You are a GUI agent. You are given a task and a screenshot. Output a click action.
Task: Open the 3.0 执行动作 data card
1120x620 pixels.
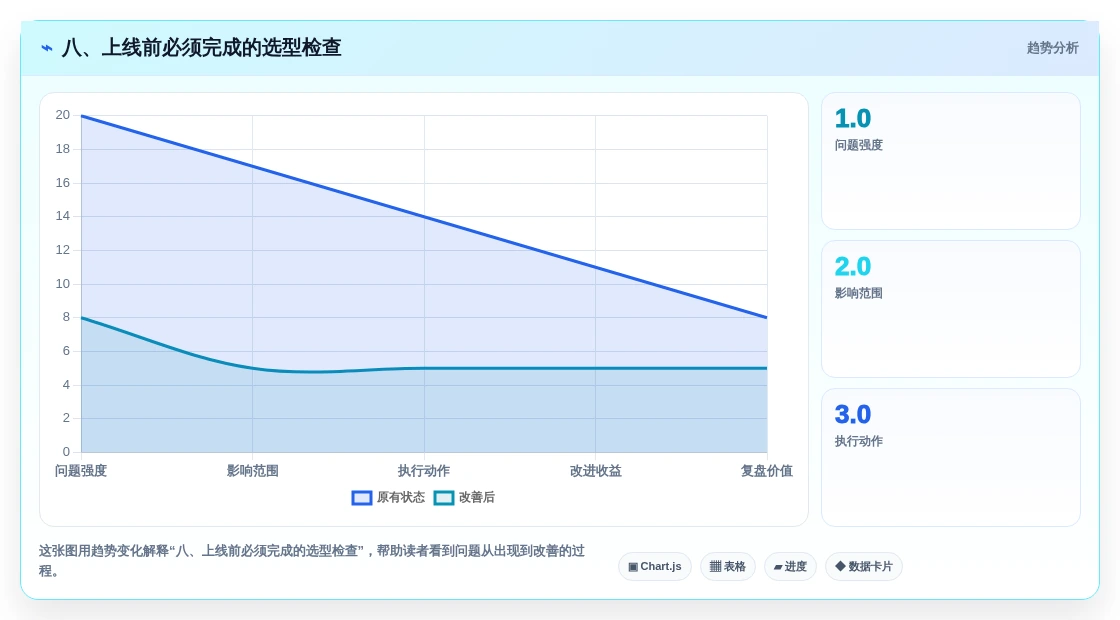point(951,457)
